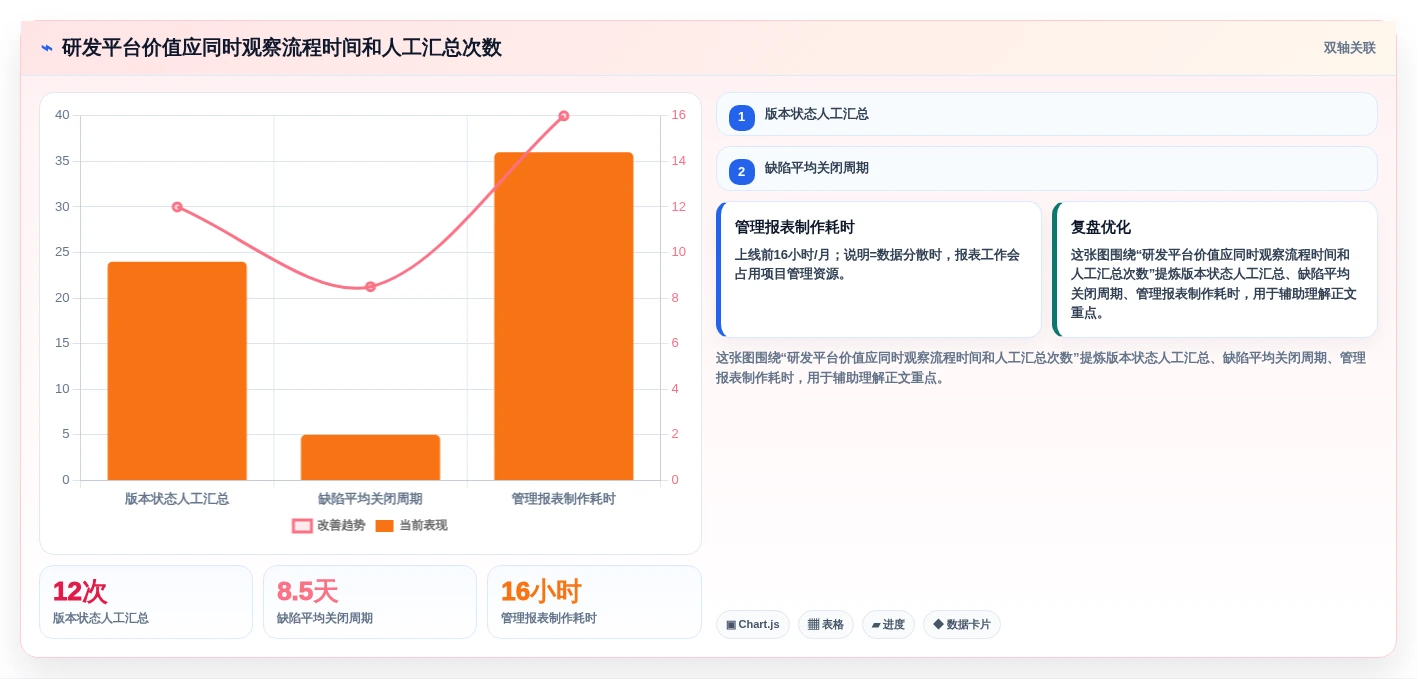The height and width of the screenshot is (679, 1417).
Task: Click the 8.5天 metric value
Action: point(307,591)
